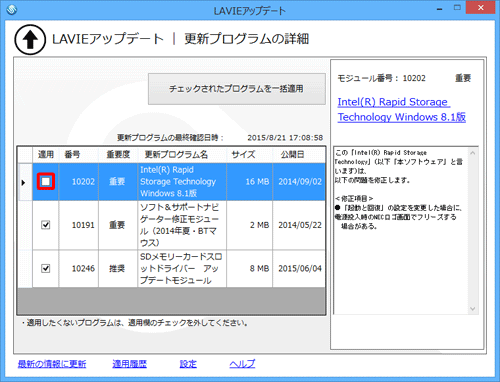Select module number 10191 cell

click(79, 225)
